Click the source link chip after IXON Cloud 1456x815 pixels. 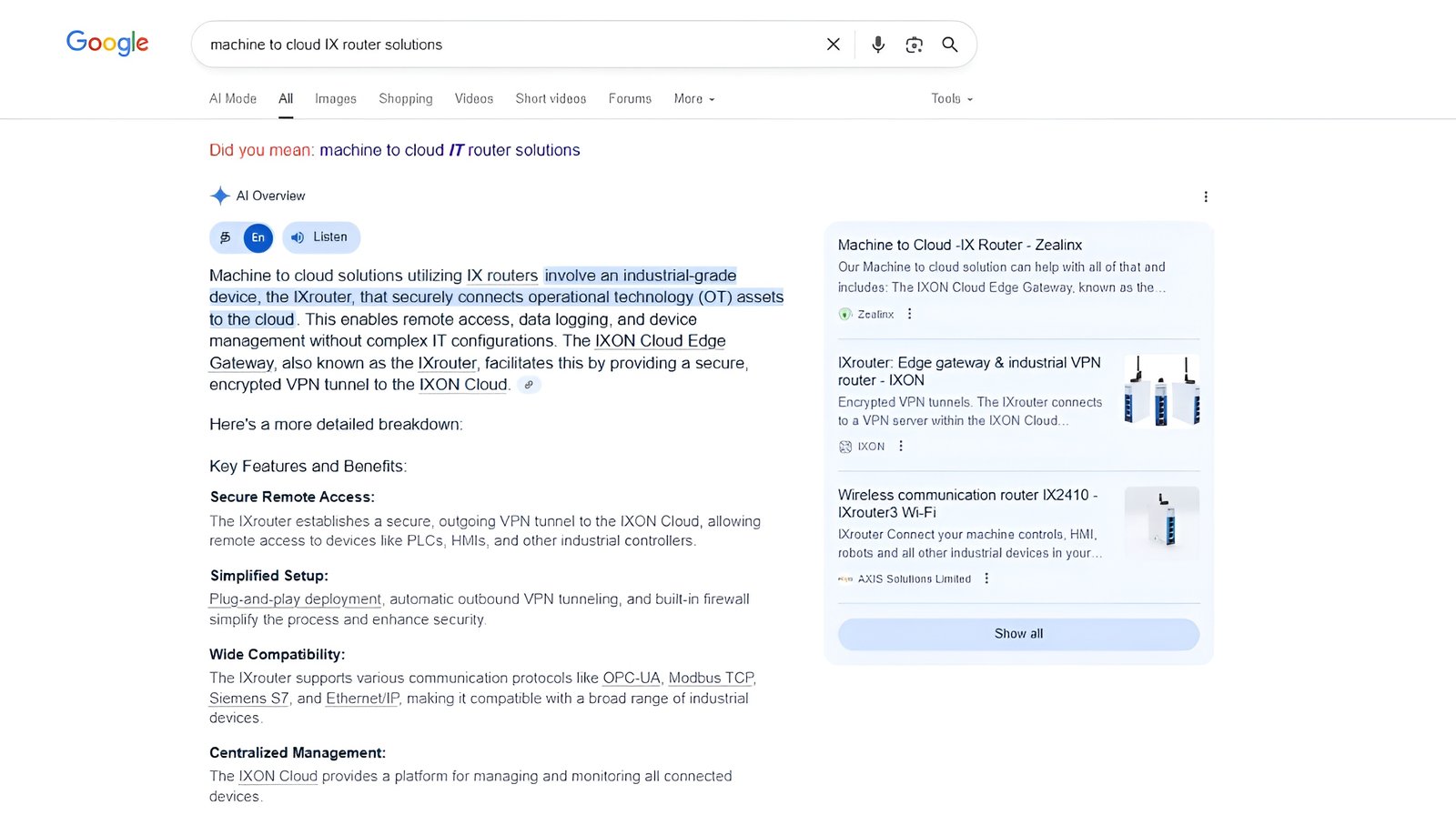click(x=529, y=385)
